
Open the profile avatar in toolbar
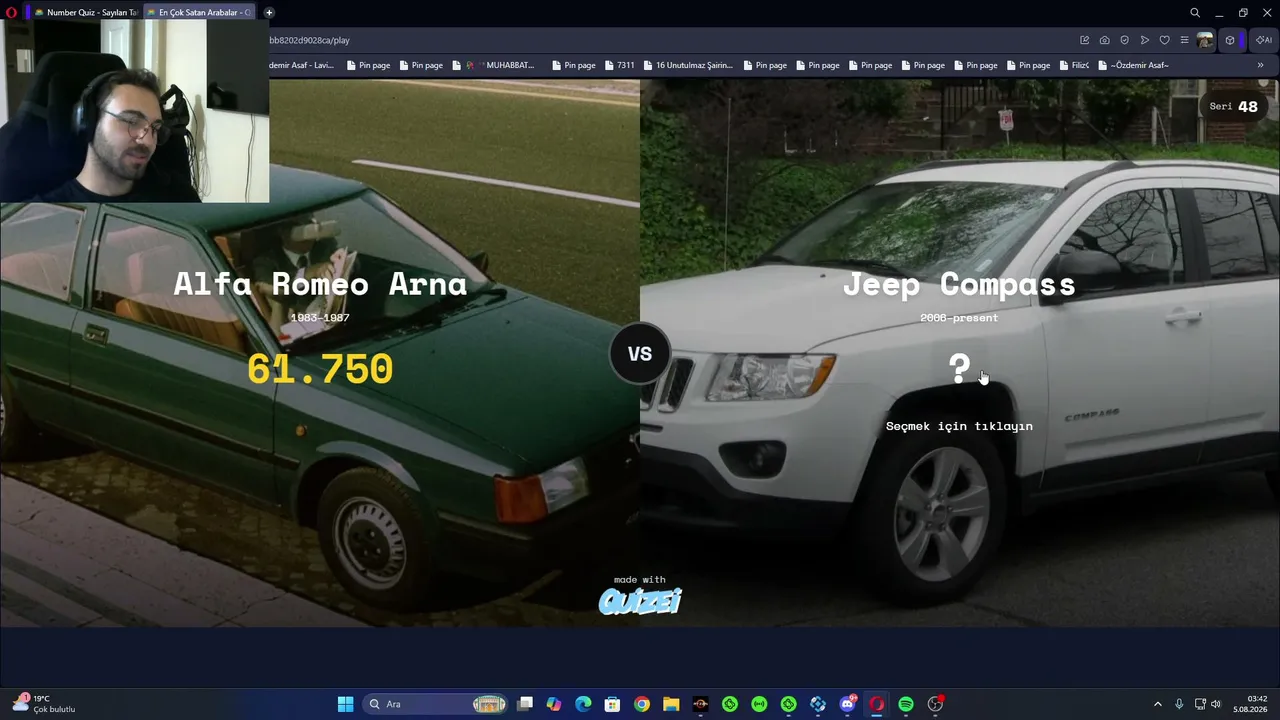[1205, 40]
